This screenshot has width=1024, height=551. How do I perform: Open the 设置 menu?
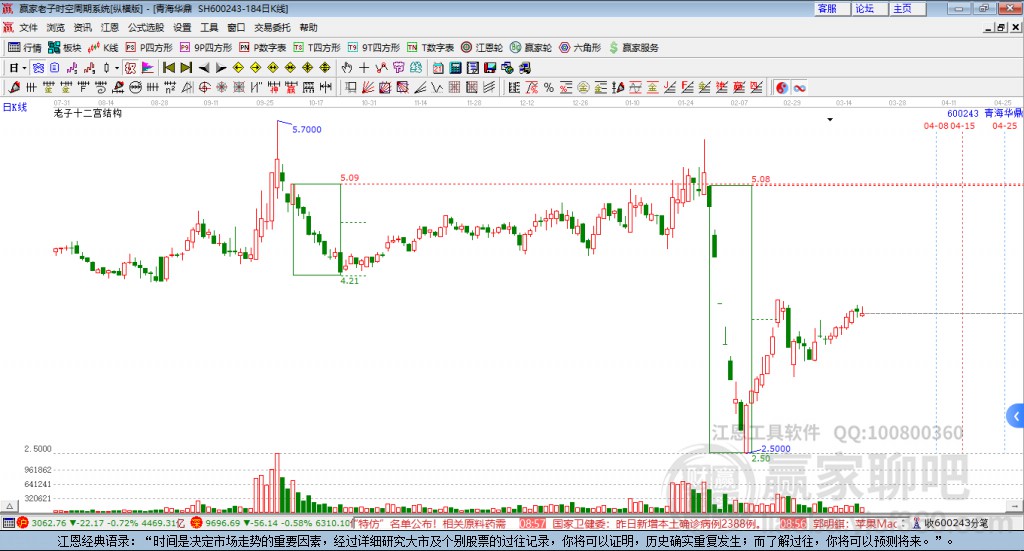pos(182,27)
